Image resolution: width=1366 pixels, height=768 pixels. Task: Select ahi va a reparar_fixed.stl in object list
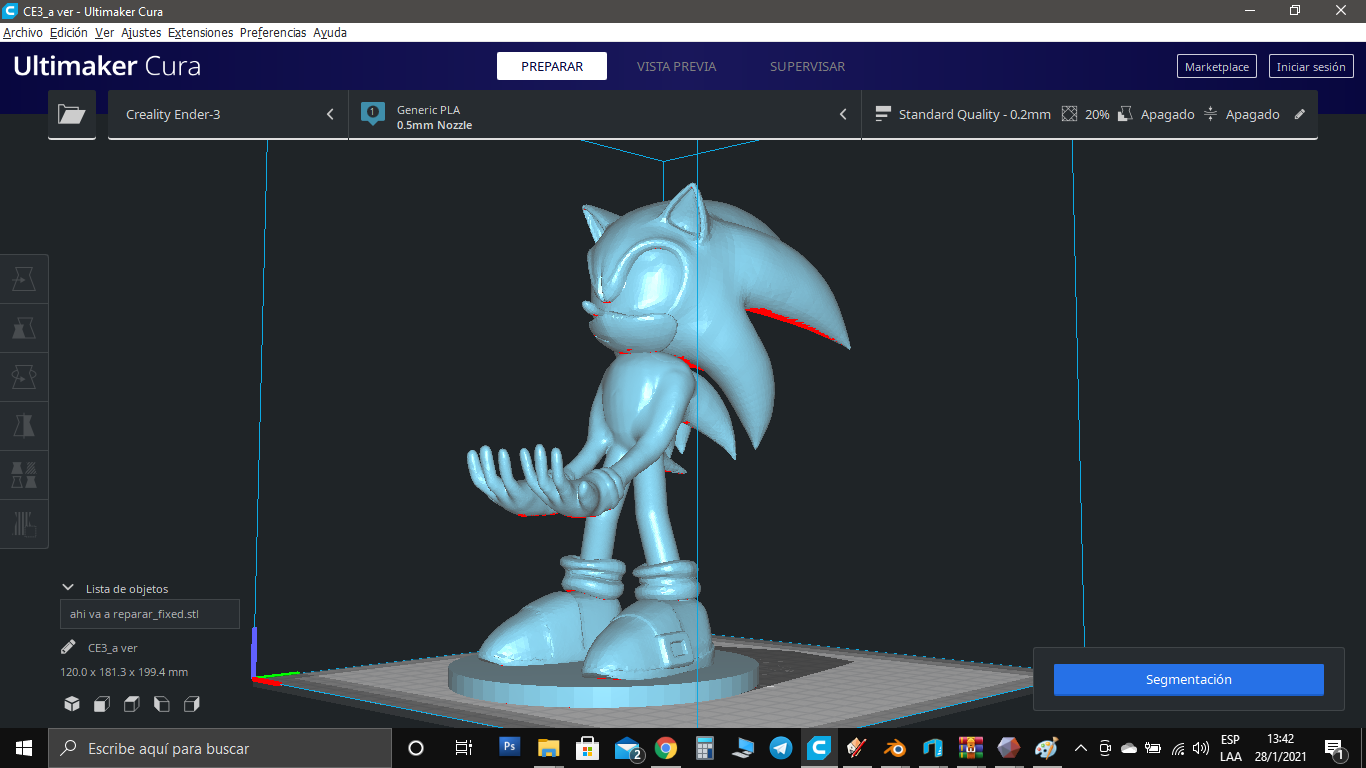pyautogui.click(x=149, y=613)
